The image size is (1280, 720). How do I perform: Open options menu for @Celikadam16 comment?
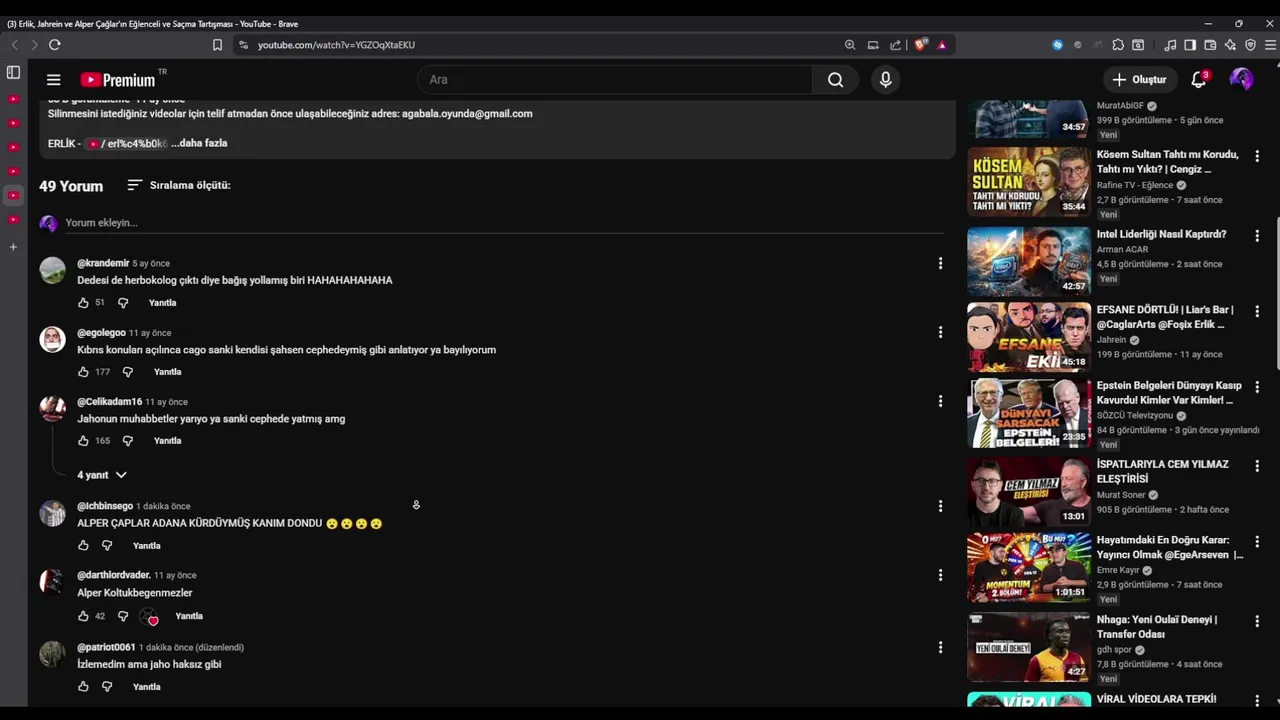940,401
